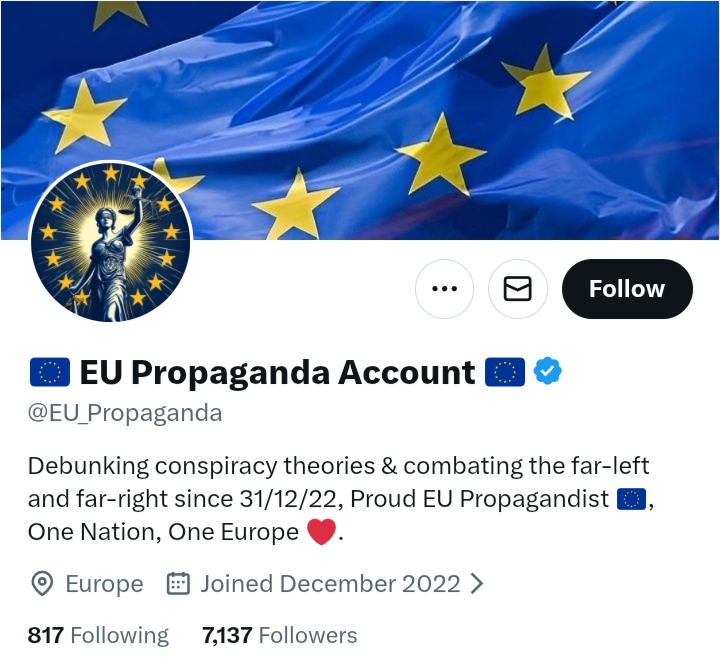Click the EU flag emoji before account name
Image resolution: width=720 pixels, height=665 pixels.
point(50,372)
